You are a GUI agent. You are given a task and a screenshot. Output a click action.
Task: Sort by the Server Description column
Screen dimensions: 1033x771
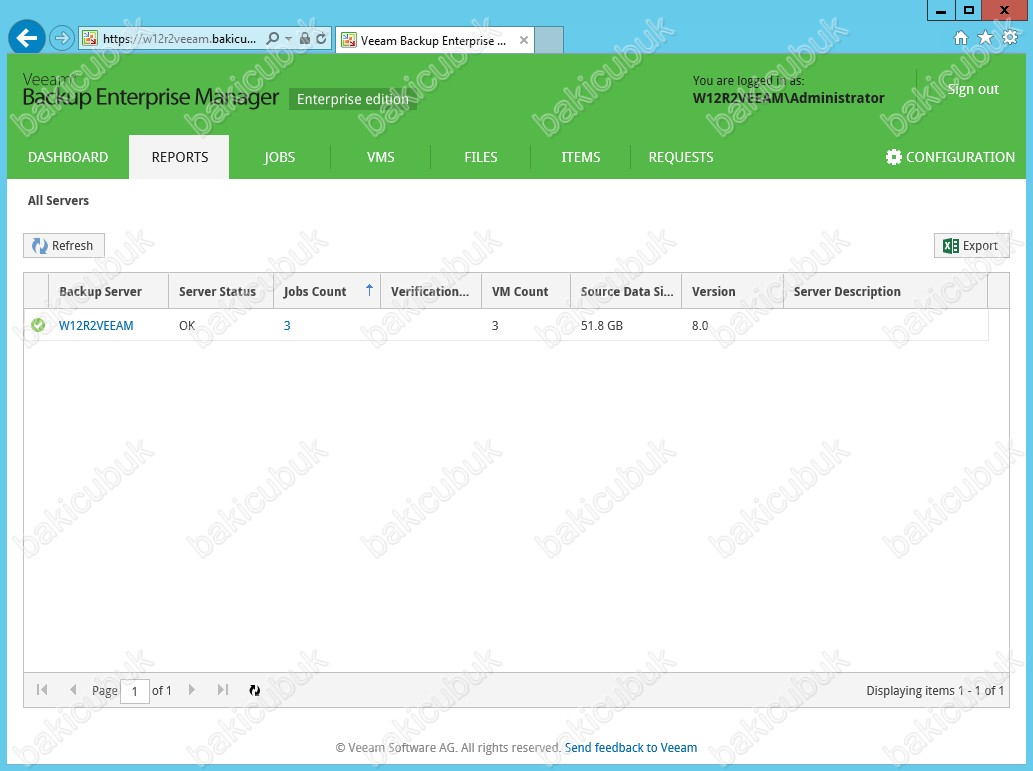885,291
